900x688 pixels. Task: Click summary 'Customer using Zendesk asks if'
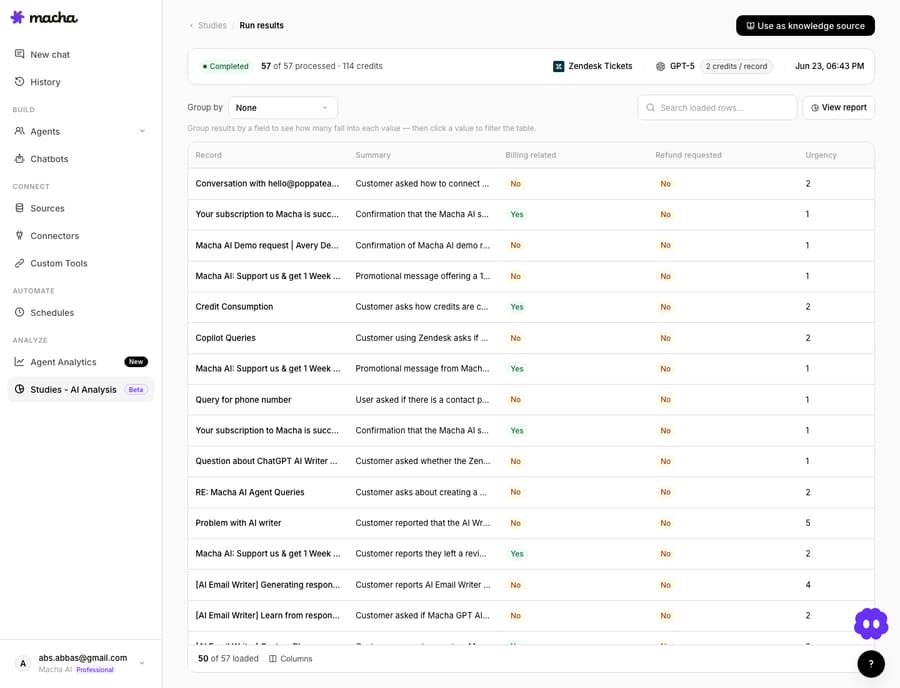[x=422, y=338]
